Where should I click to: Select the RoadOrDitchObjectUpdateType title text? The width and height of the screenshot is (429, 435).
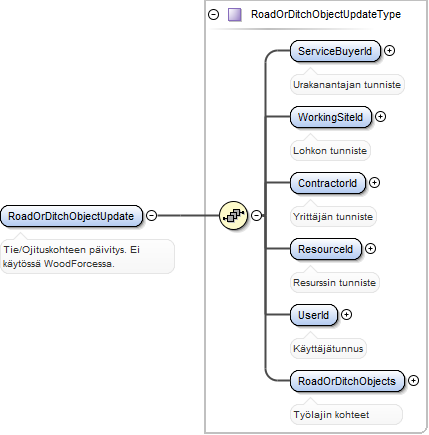[x=326, y=14]
